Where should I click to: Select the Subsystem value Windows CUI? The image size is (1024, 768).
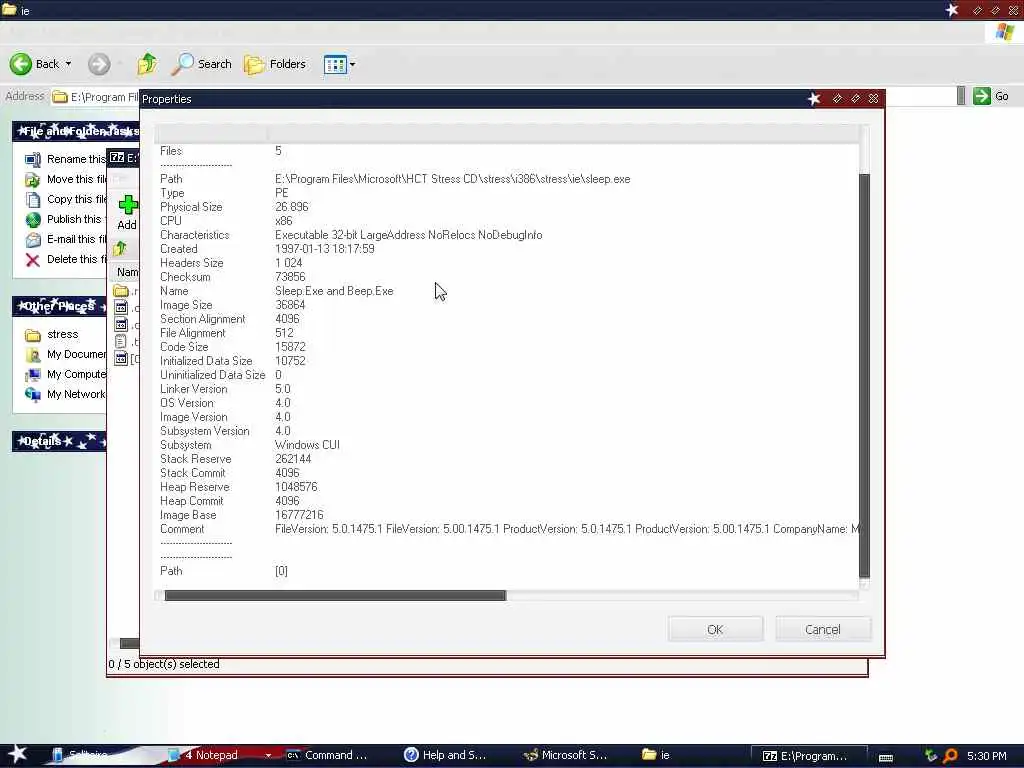coord(308,445)
